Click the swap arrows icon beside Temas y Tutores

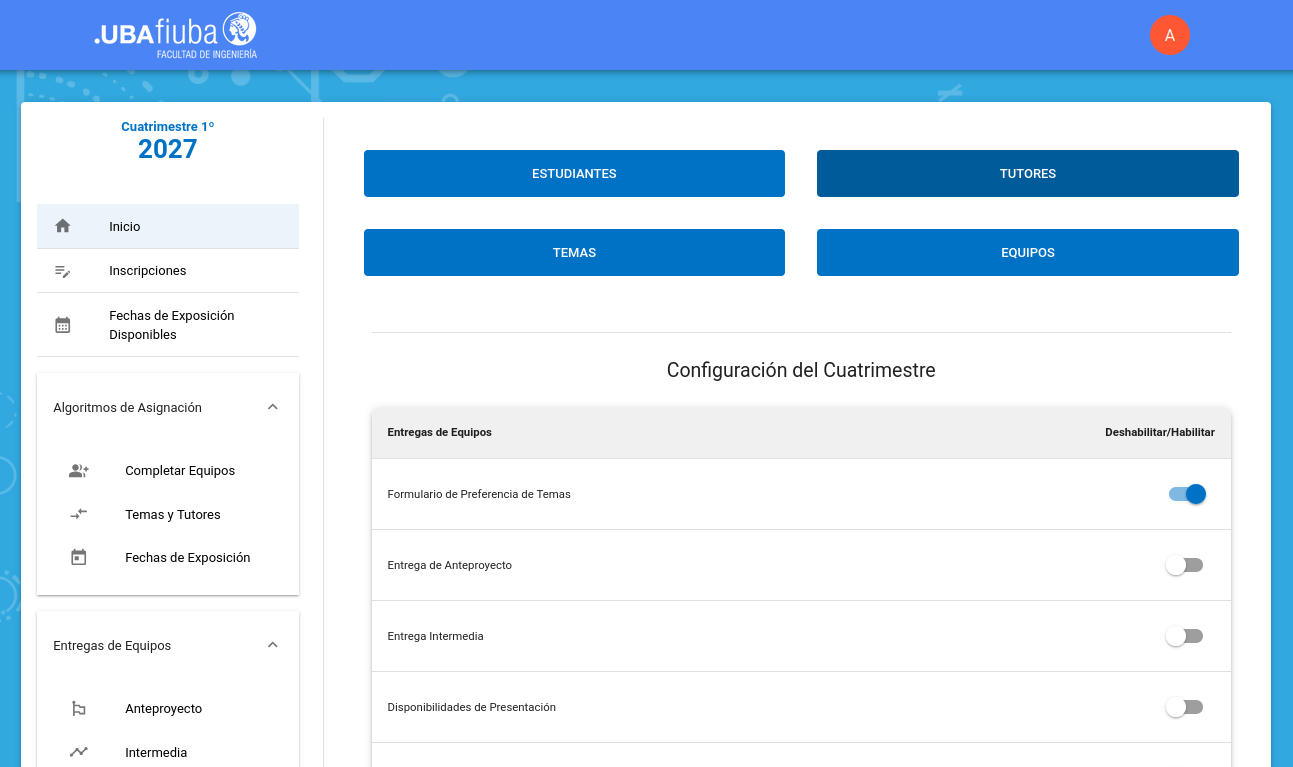[79, 514]
